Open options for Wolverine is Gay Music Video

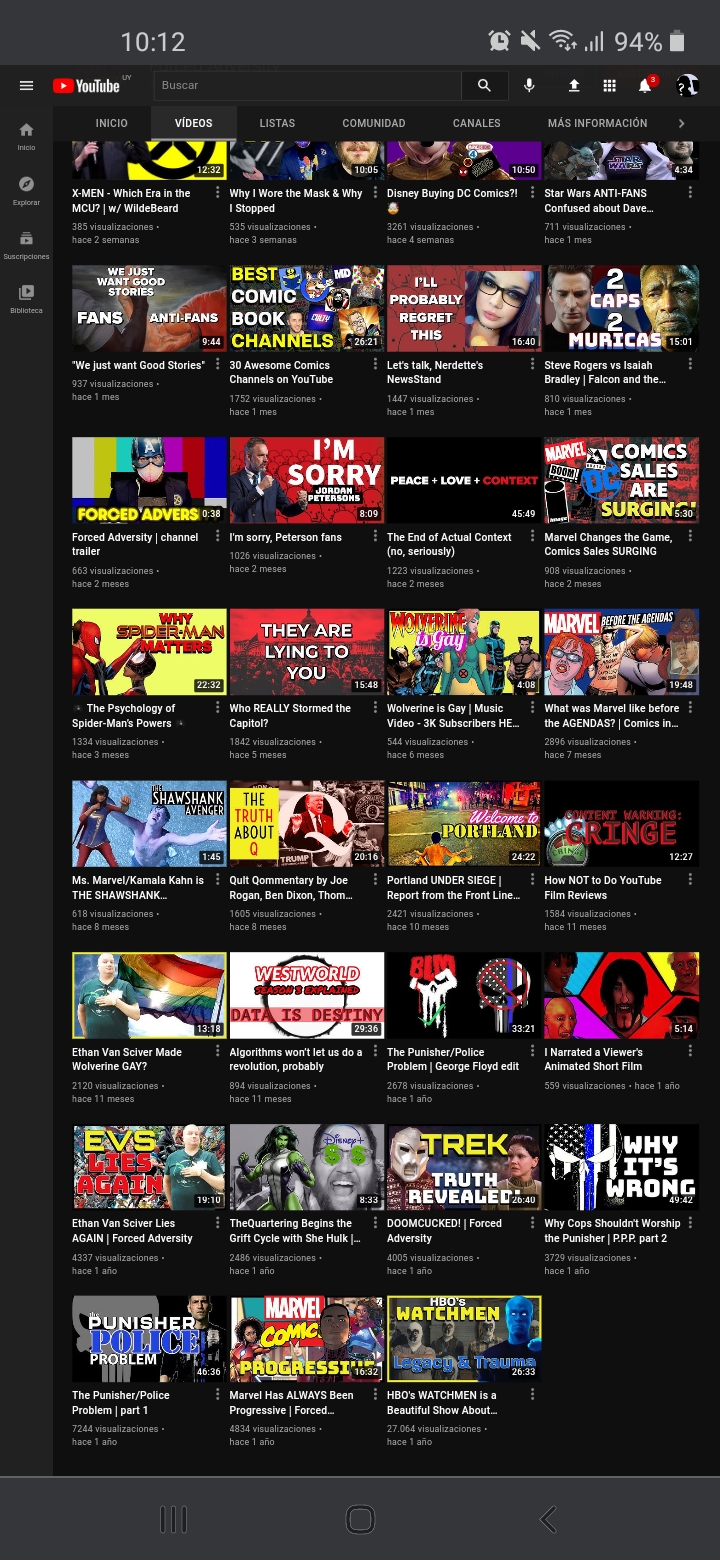pos(532,708)
